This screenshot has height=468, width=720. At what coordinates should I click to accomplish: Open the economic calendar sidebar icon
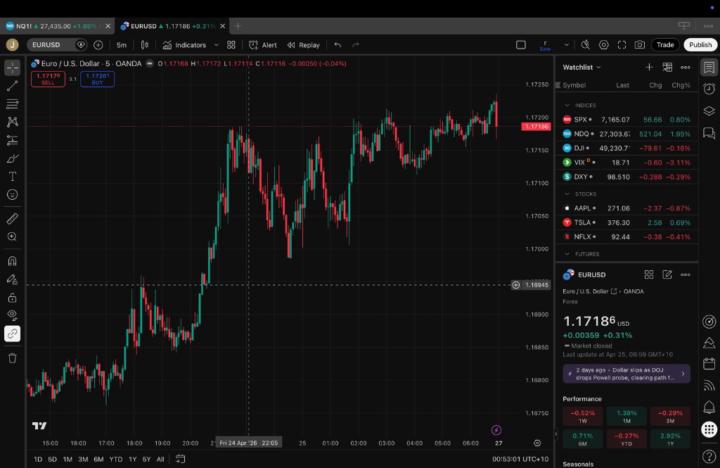(709, 364)
